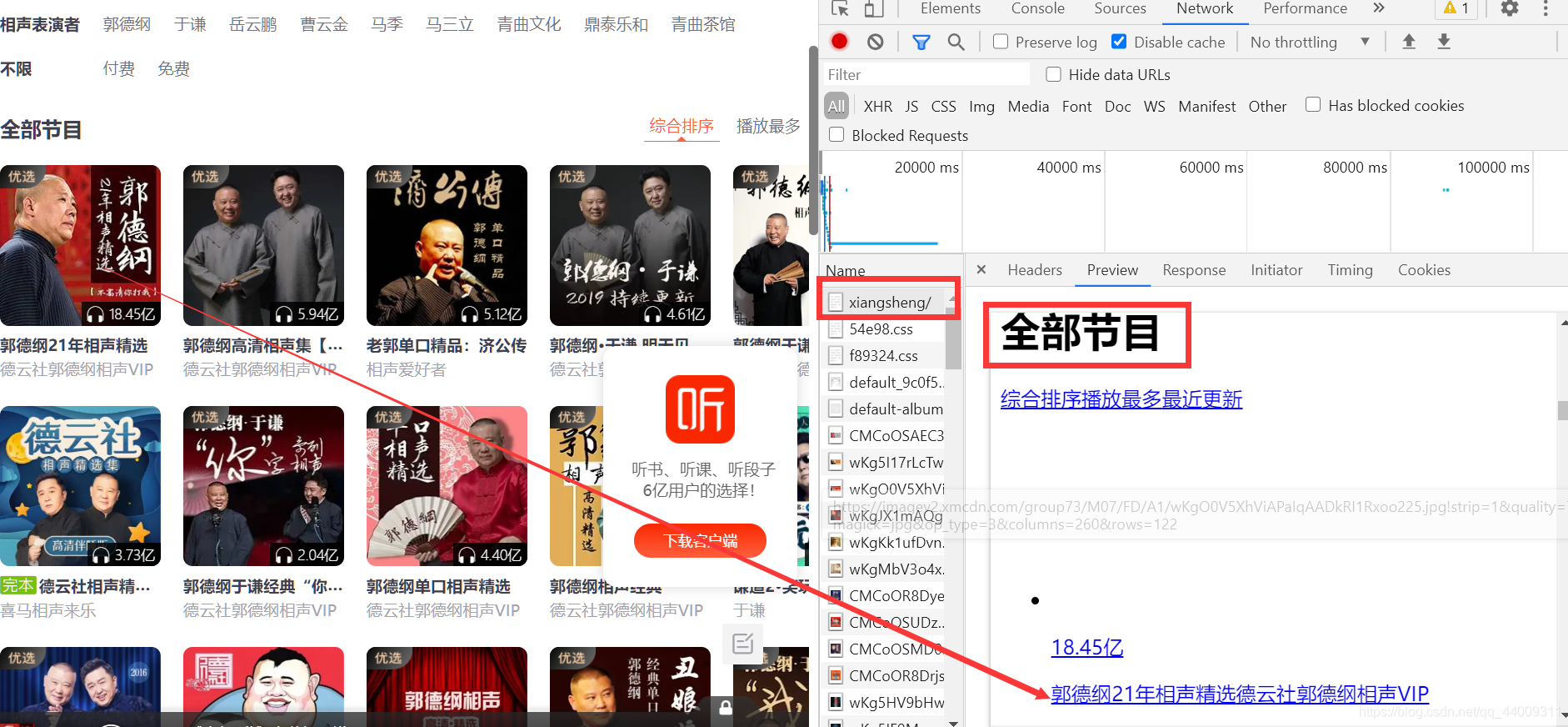The image size is (1568, 727).
Task: Click the 18.45亿 preview link
Action: click(1086, 647)
